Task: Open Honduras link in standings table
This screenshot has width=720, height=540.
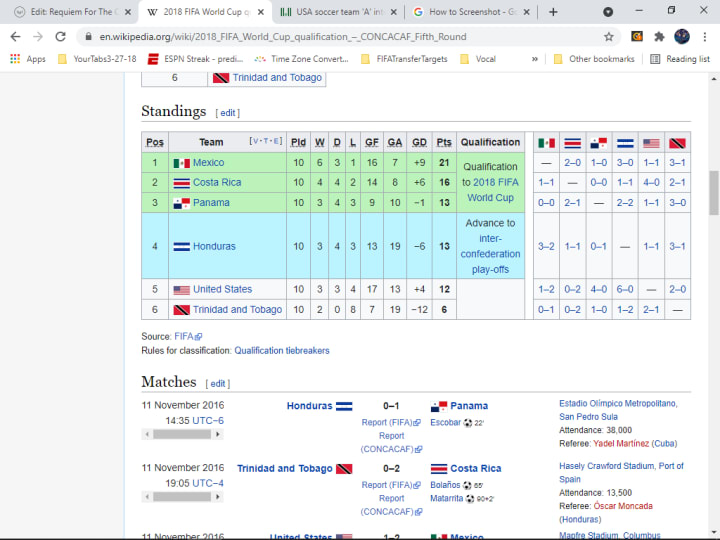Action: (214, 247)
